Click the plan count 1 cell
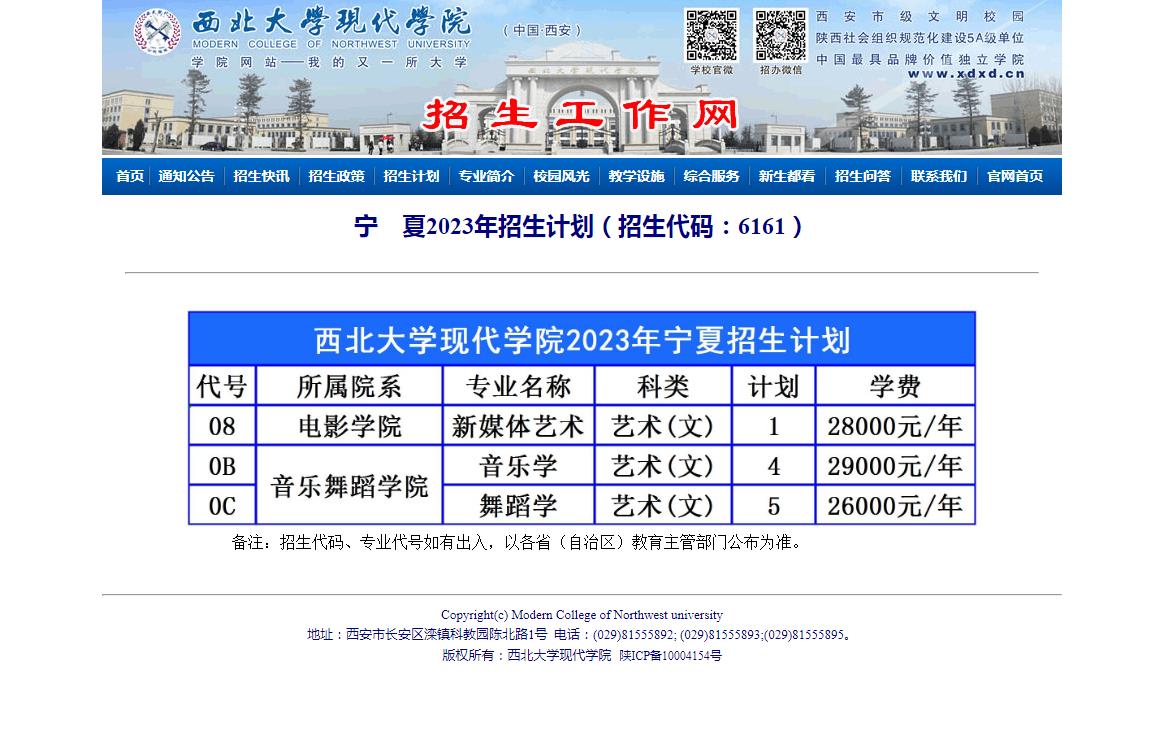Image resolution: width=1150 pixels, height=750 pixels. coord(774,426)
